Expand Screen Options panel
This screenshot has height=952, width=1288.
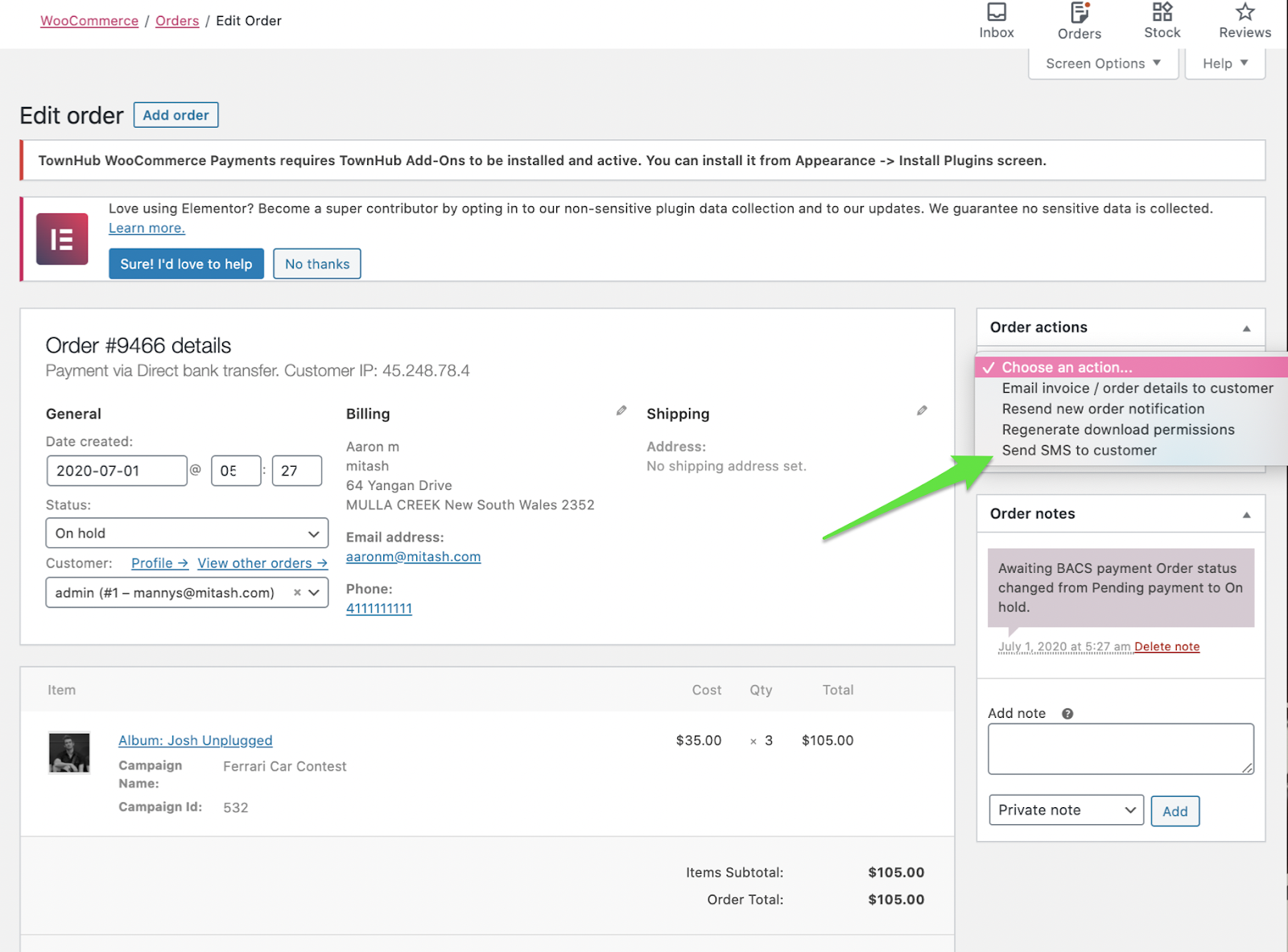(x=1103, y=64)
